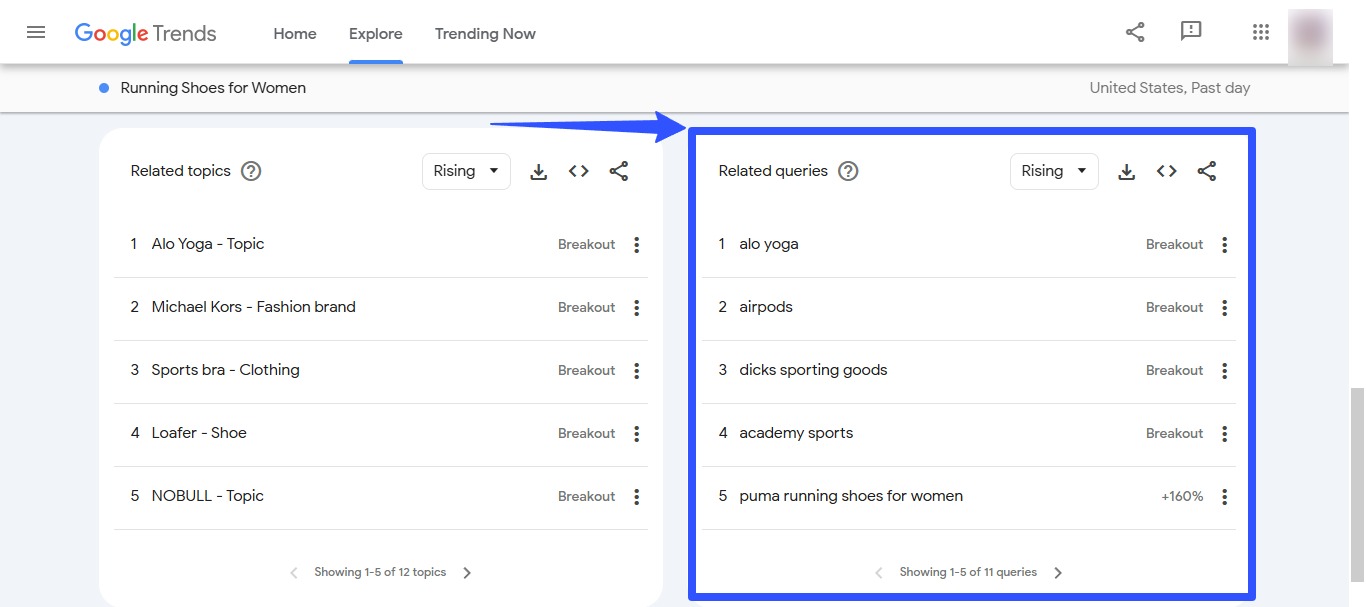Click puma running shoes for women query
Screen dimensions: 1366x607
tap(851, 496)
